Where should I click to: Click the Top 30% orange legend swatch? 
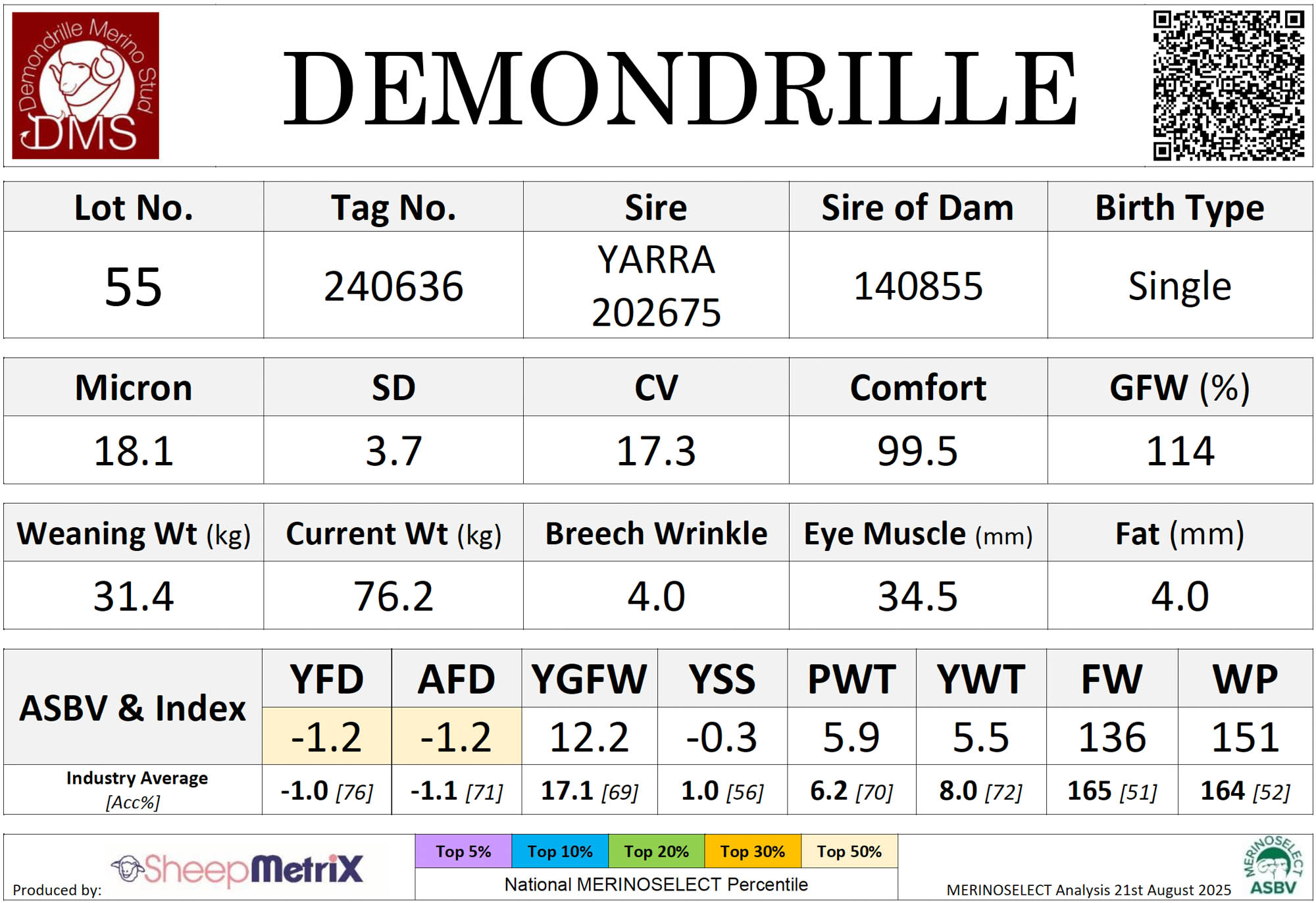click(x=753, y=852)
